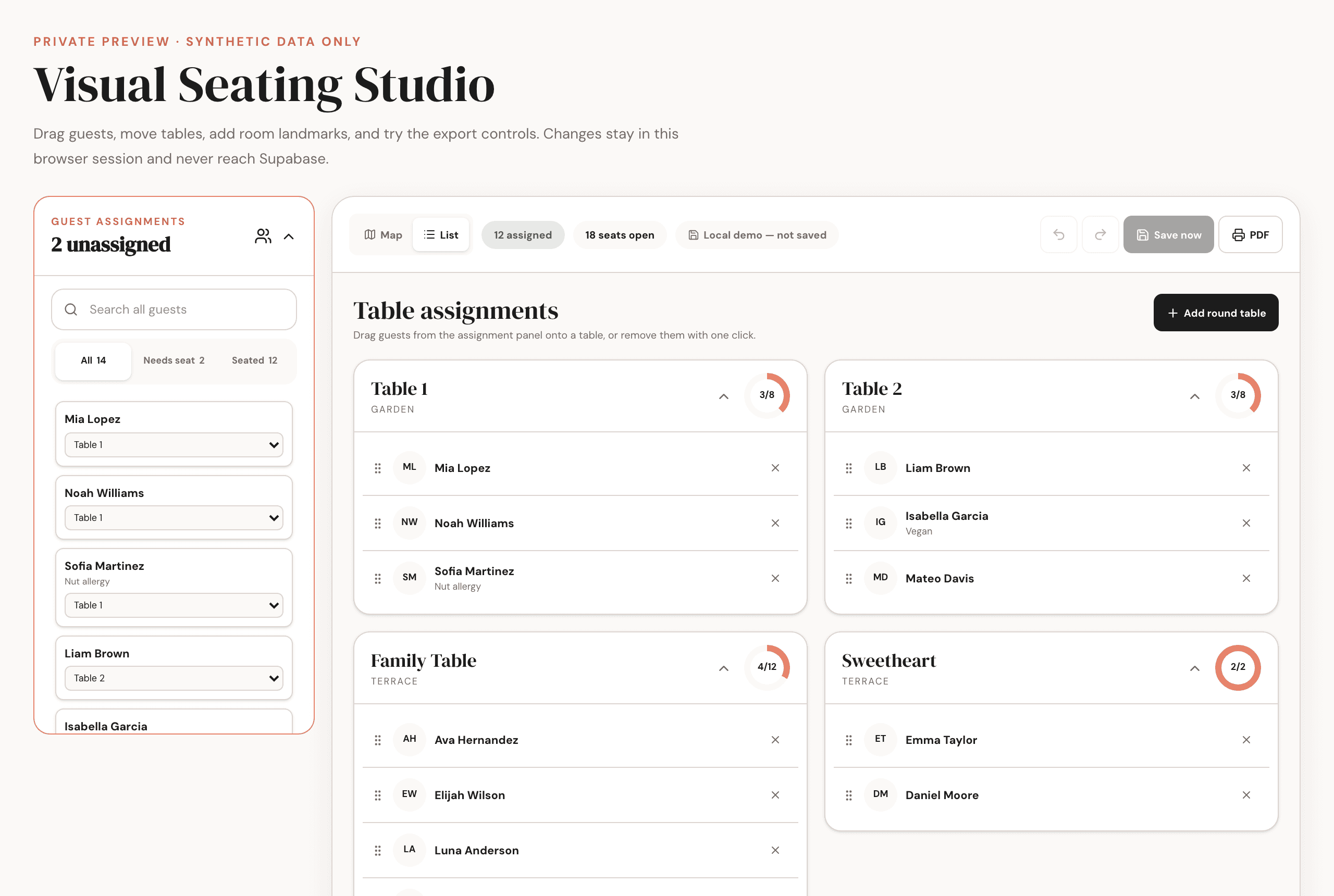
Task: Collapse the Guest Assignments panel chevron
Action: pos(289,237)
